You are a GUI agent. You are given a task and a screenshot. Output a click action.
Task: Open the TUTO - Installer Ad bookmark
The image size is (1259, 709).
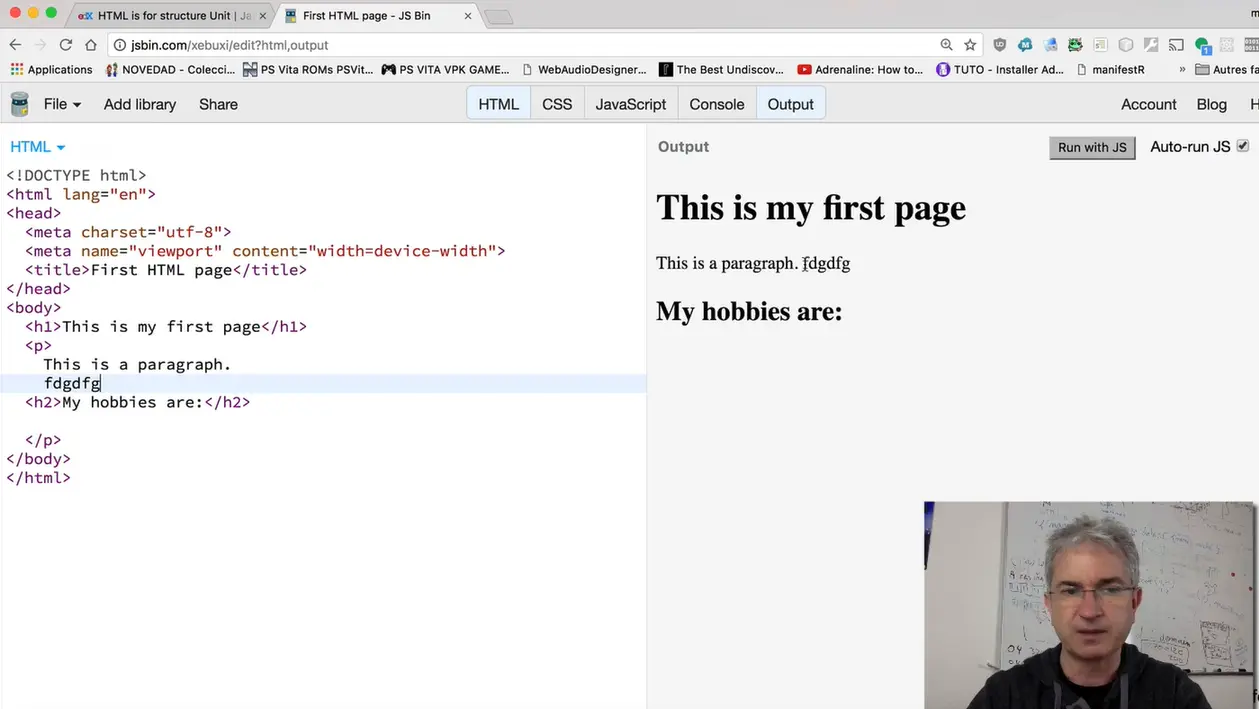(999, 70)
